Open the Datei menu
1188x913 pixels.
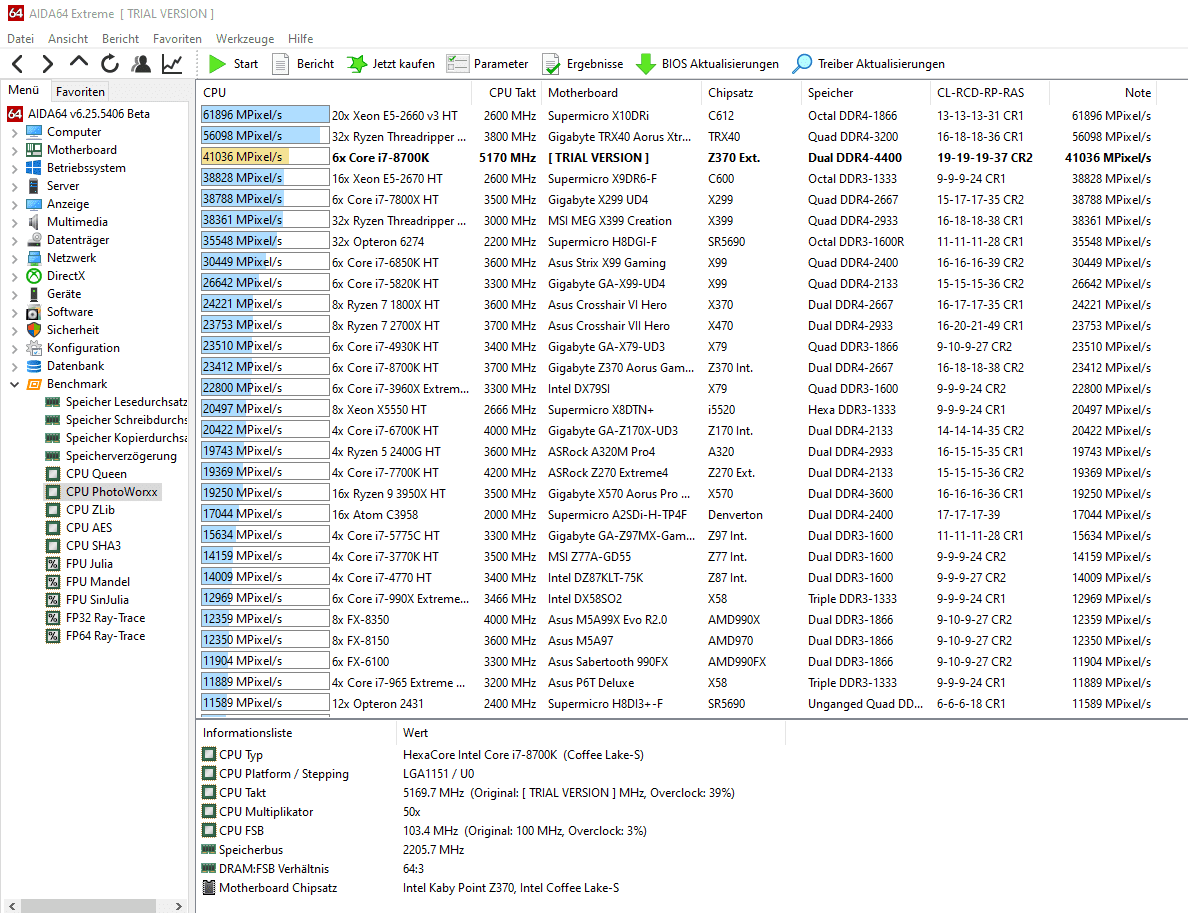tap(20, 39)
